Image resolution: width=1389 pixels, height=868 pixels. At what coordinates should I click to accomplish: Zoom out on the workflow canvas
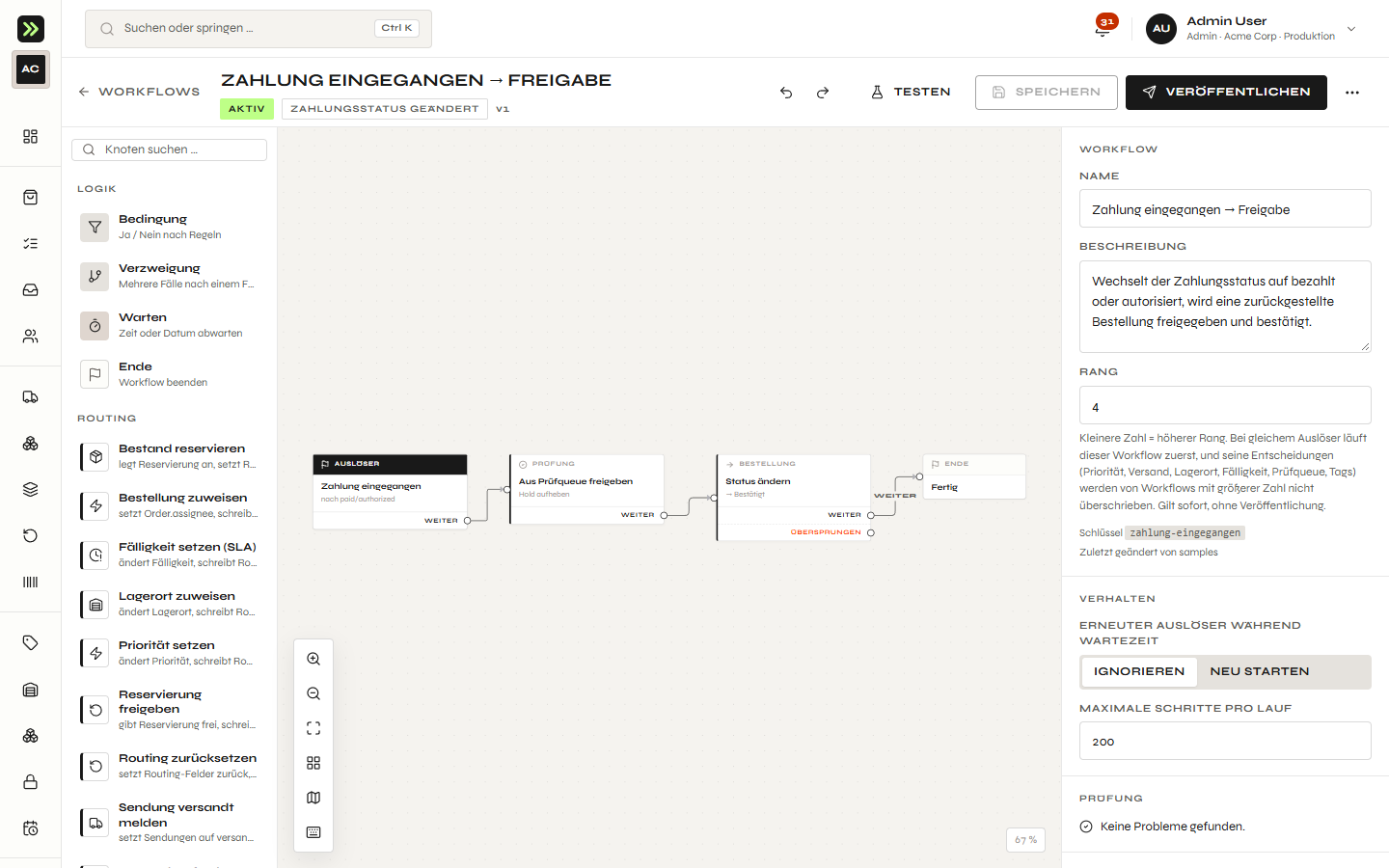click(x=313, y=693)
